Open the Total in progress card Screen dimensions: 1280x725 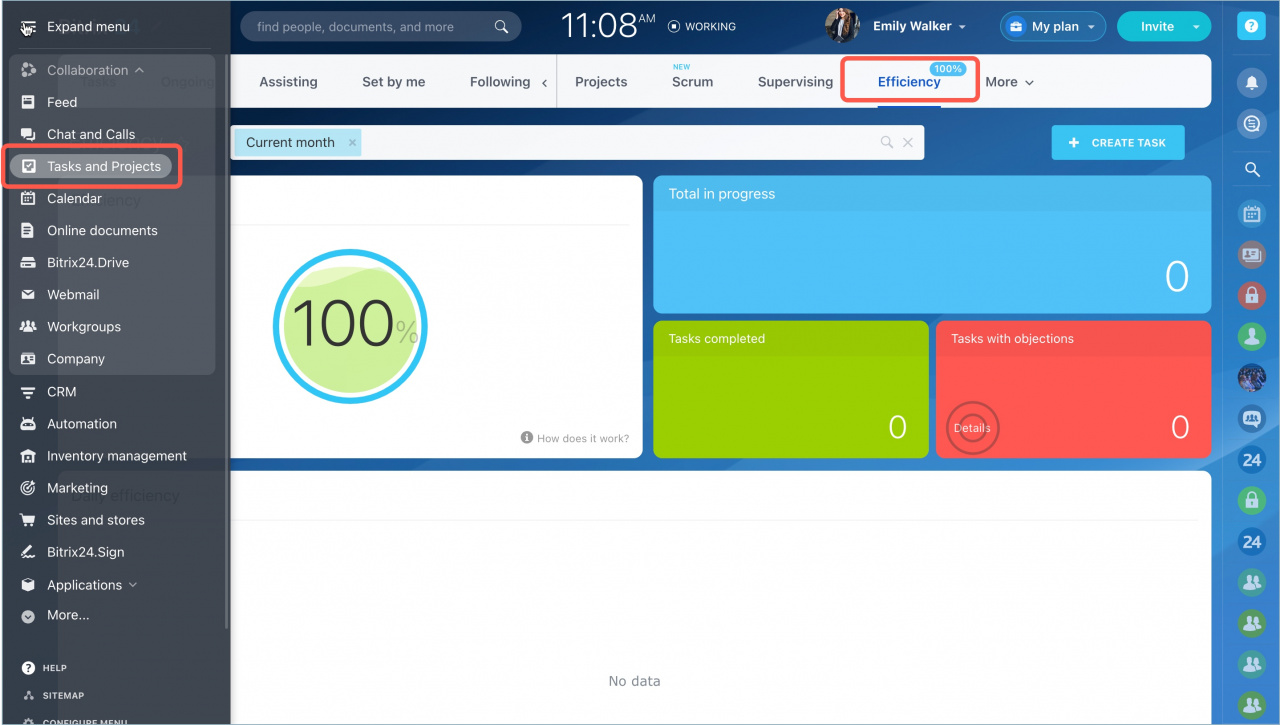[x=932, y=244]
